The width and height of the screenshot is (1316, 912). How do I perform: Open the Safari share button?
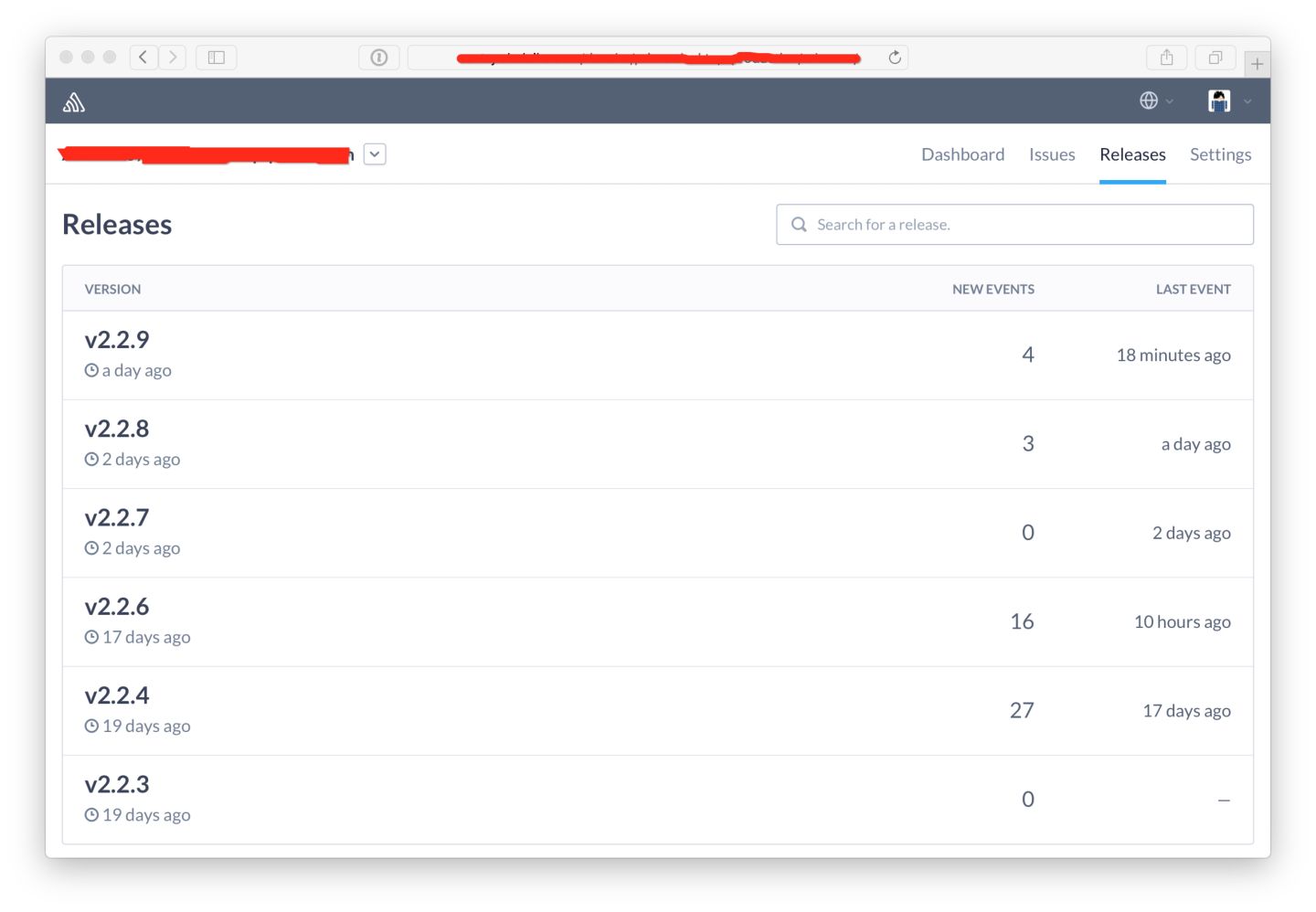coord(1167,58)
